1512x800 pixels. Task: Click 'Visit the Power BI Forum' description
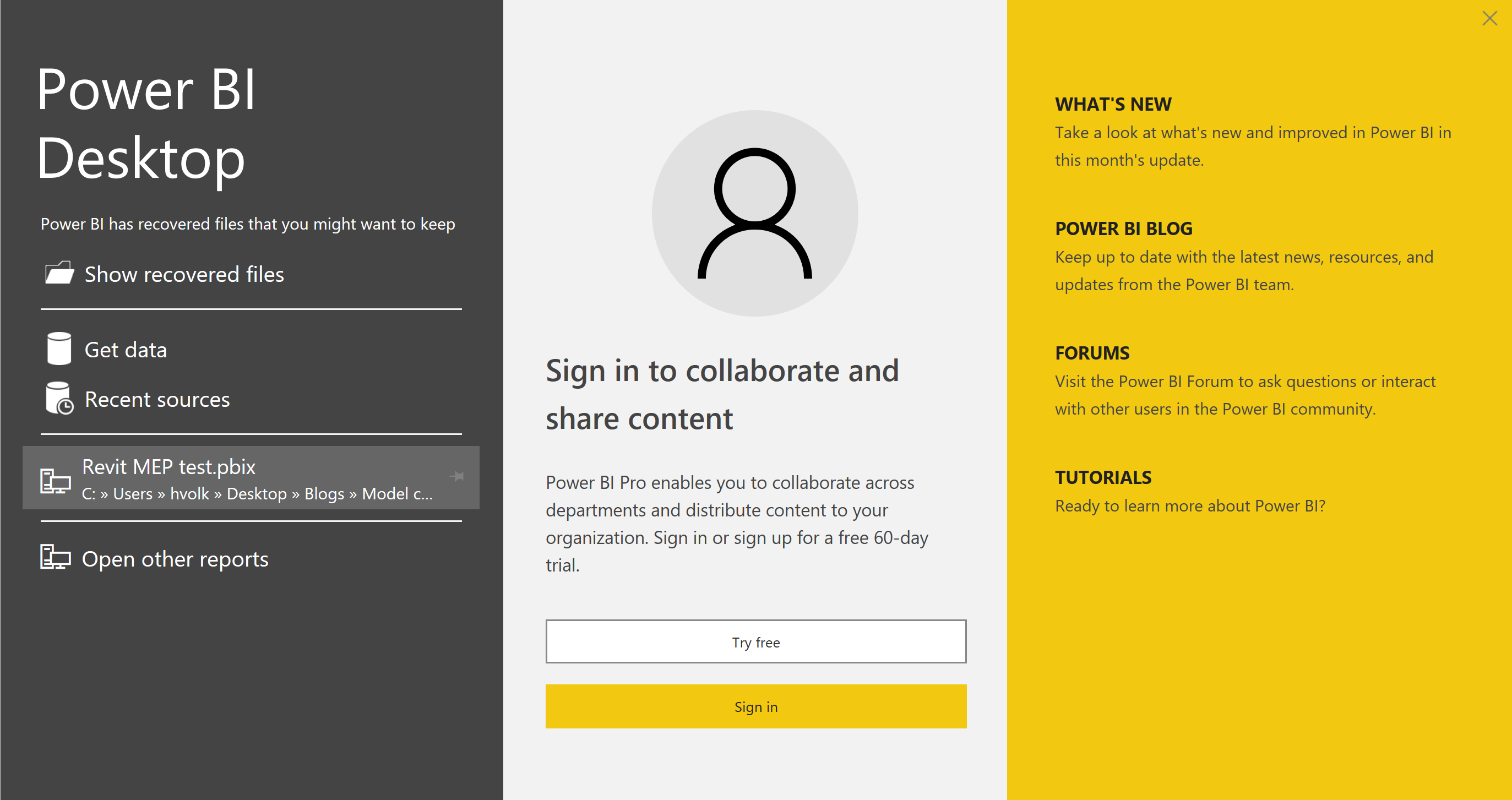1246,395
